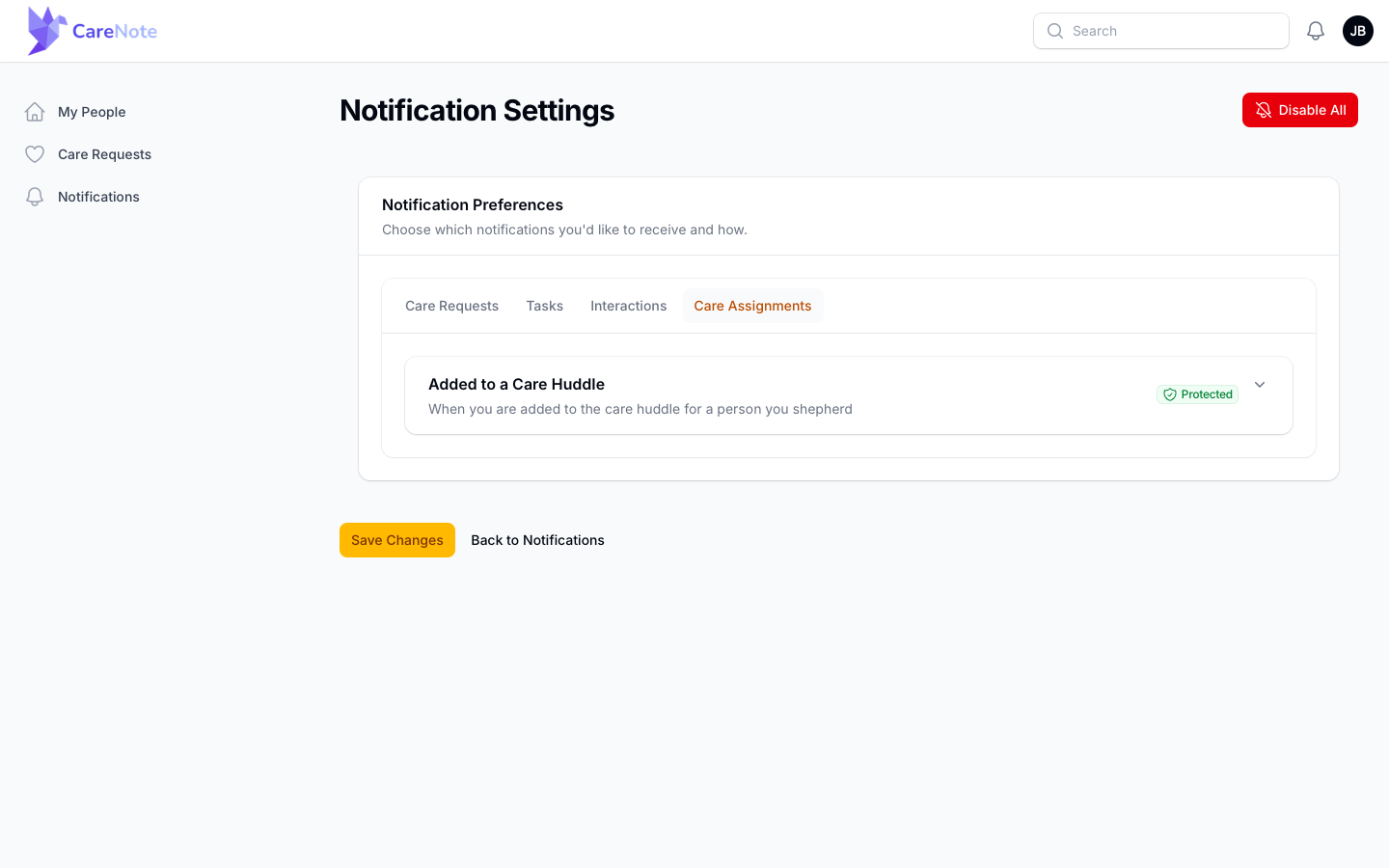The height and width of the screenshot is (868, 1389).
Task: Click the Notification Settings page heading
Action: (477, 110)
